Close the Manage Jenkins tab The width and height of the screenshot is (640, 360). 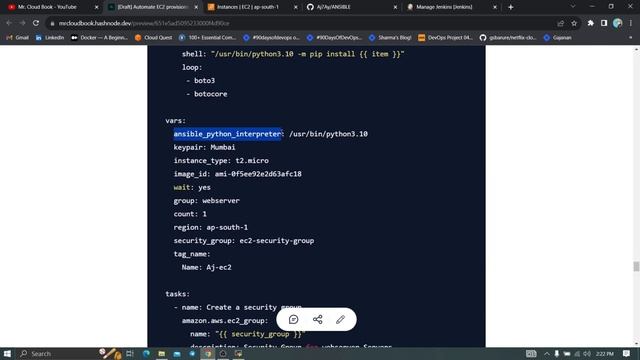click(495, 7)
